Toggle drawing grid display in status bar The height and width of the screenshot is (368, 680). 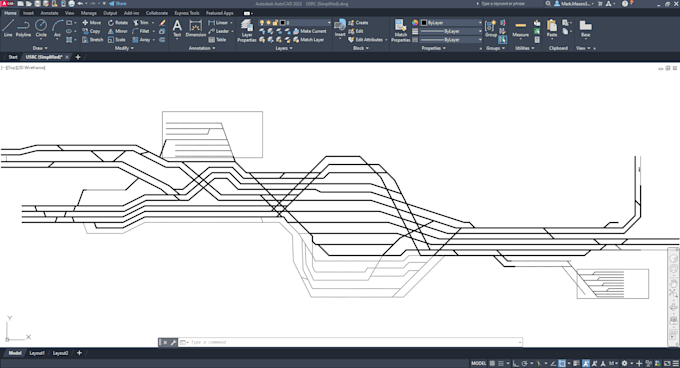click(x=492, y=363)
